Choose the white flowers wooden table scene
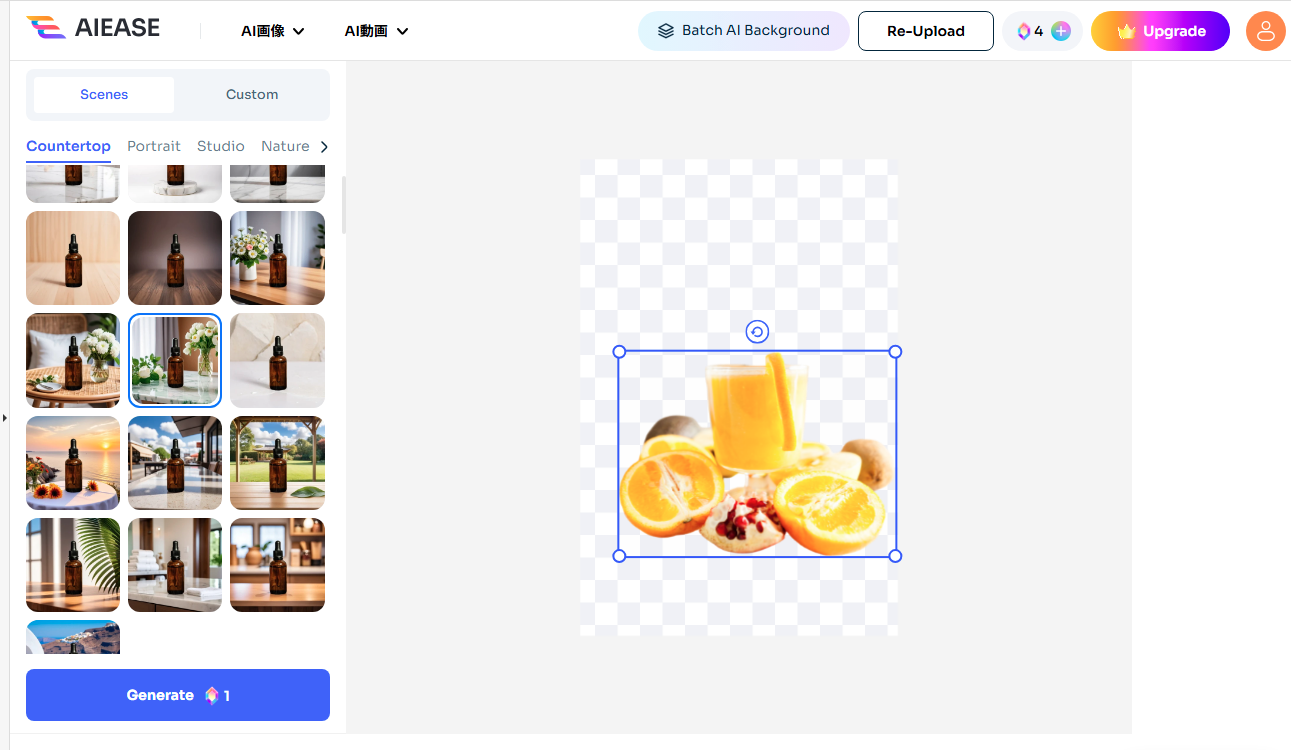Viewport: 1291px width, 750px height. click(278, 258)
